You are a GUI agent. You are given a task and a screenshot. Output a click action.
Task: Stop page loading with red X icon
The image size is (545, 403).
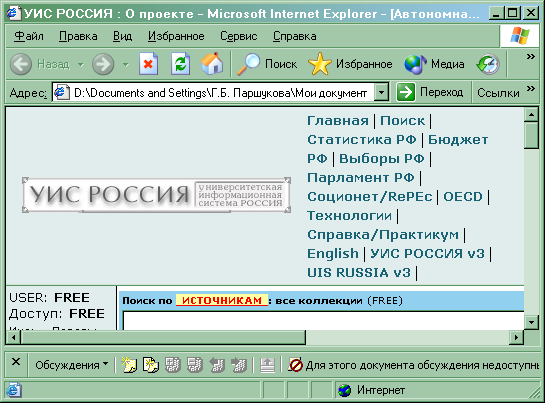(148, 64)
